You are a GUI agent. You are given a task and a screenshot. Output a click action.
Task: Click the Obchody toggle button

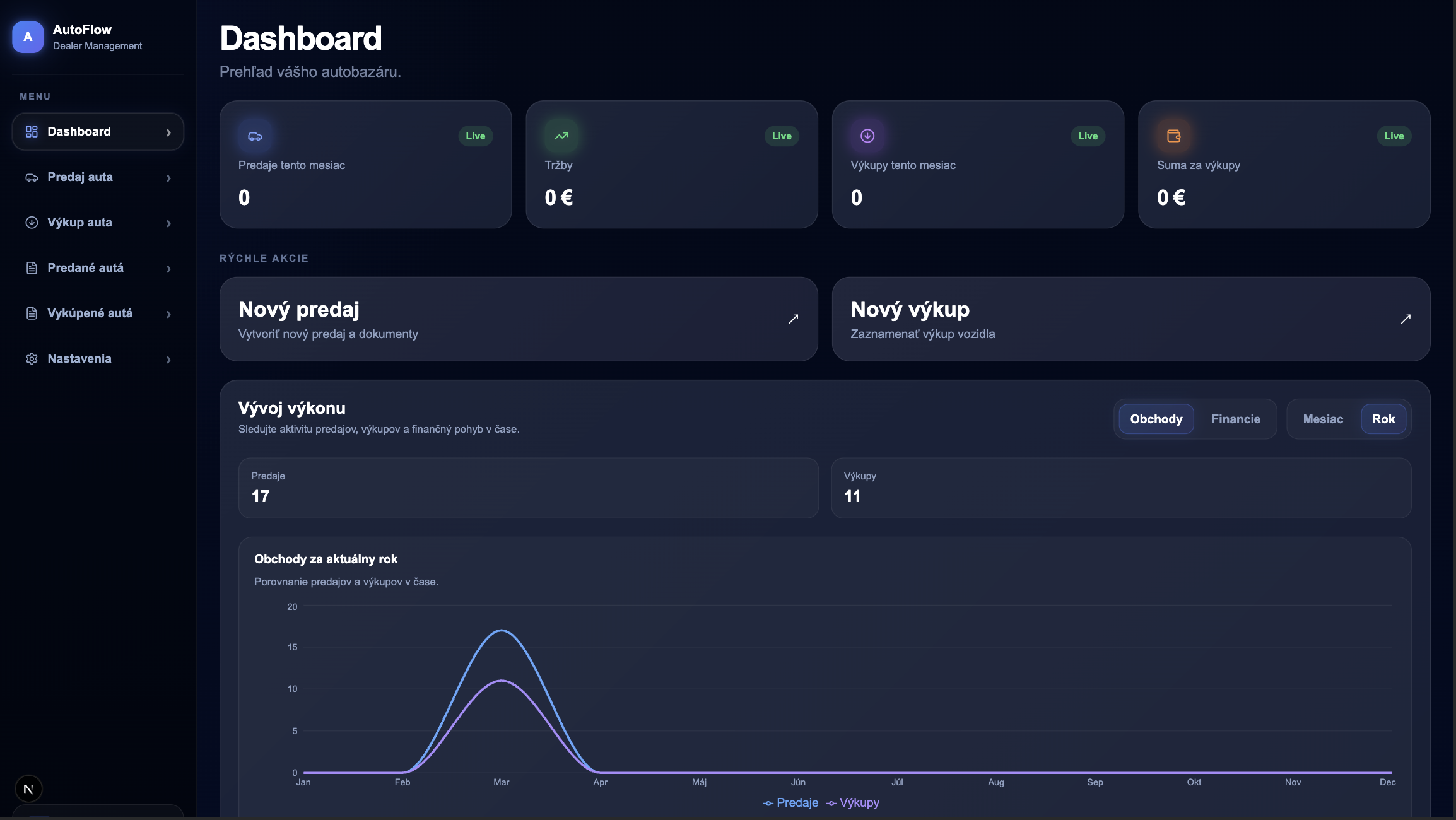coord(1156,419)
